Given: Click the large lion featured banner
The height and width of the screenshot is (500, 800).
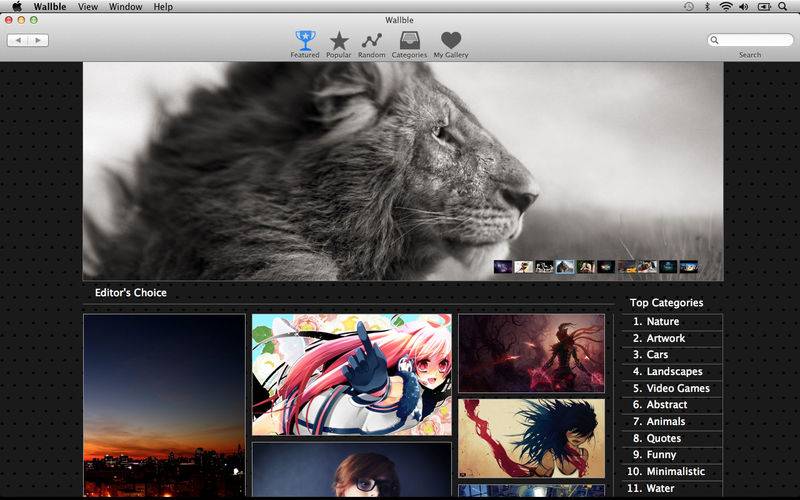Looking at the screenshot, I should pos(400,160).
